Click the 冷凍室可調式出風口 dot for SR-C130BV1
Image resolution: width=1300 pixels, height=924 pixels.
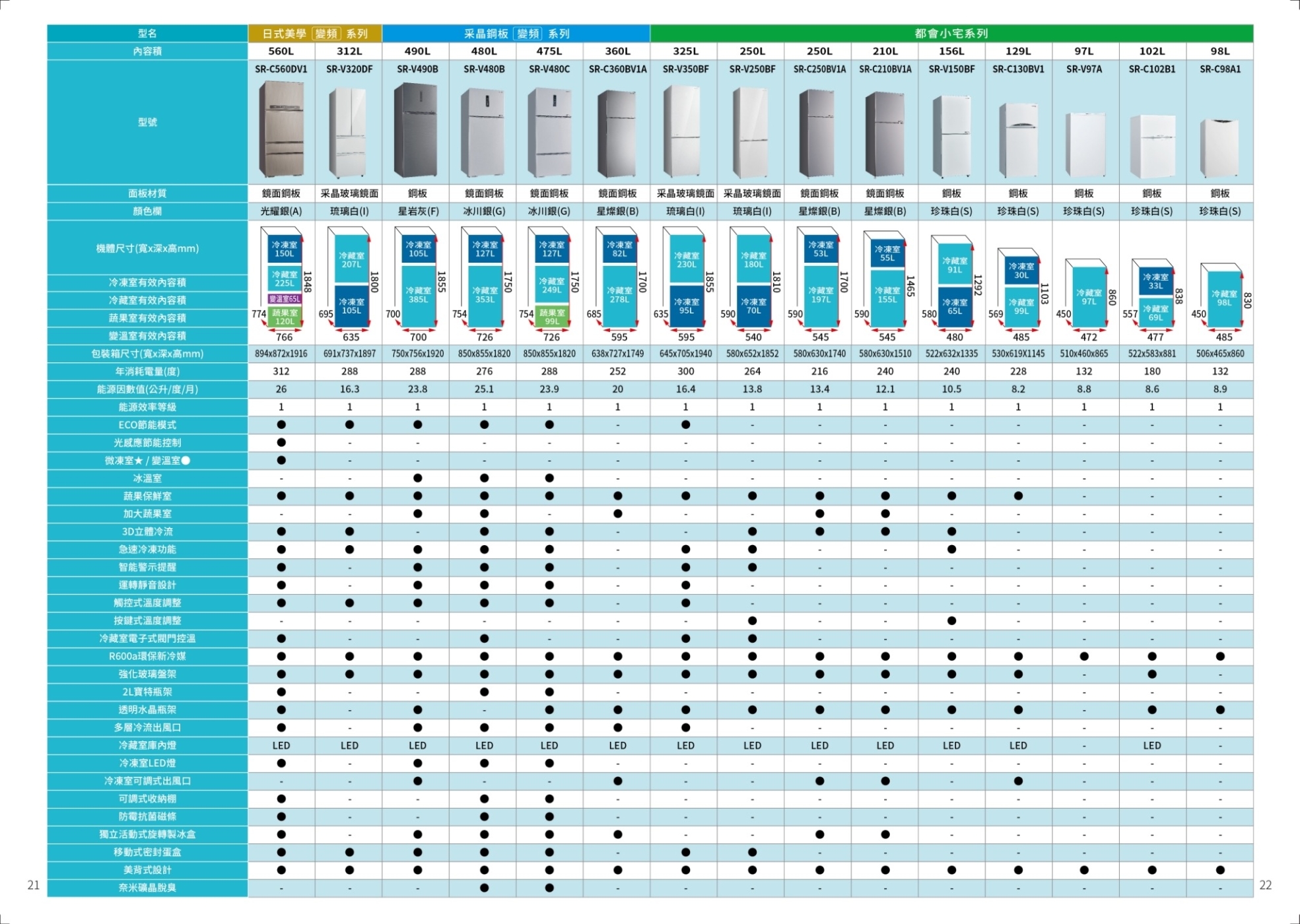1018,781
